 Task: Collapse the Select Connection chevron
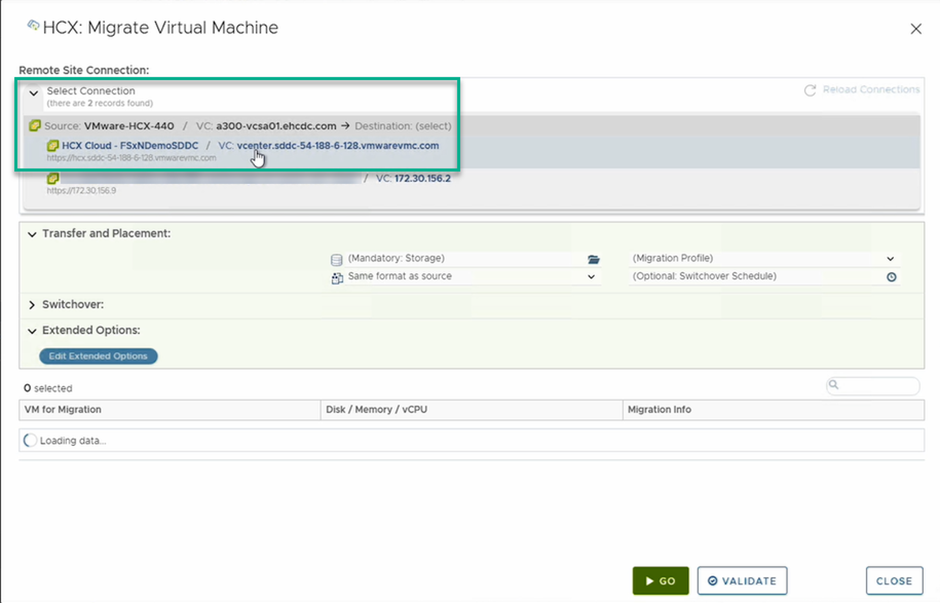(34, 93)
